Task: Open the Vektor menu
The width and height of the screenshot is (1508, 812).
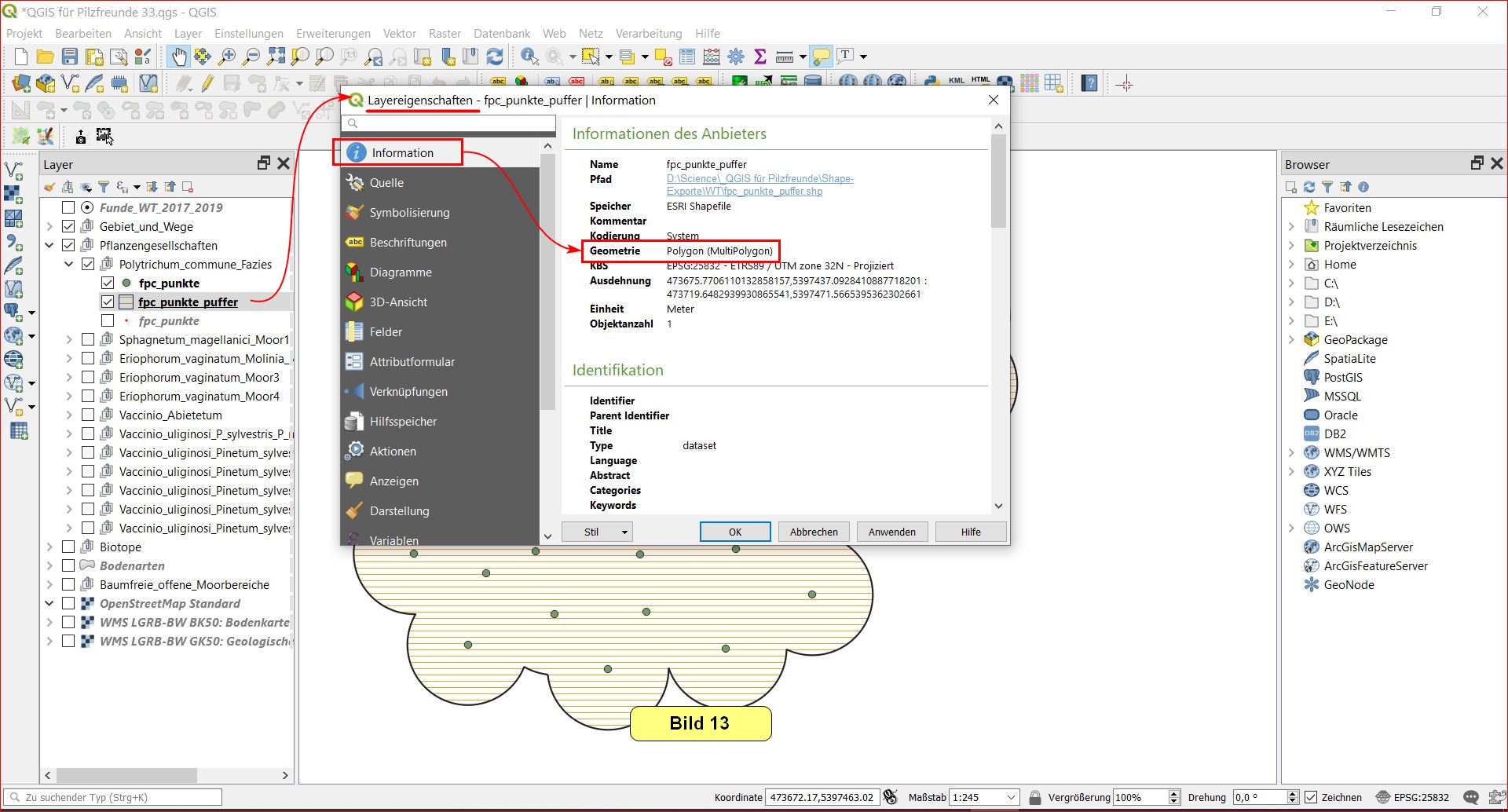Action: (399, 33)
